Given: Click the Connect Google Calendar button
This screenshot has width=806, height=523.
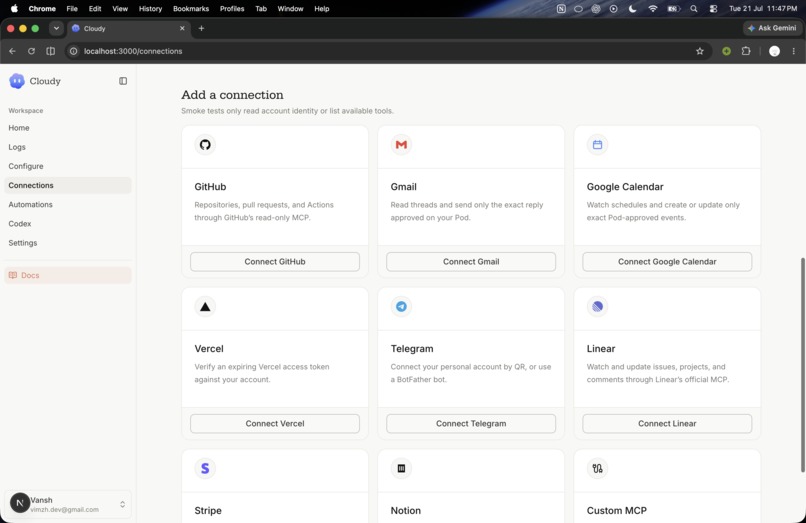Looking at the screenshot, I should tap(667, 261).
